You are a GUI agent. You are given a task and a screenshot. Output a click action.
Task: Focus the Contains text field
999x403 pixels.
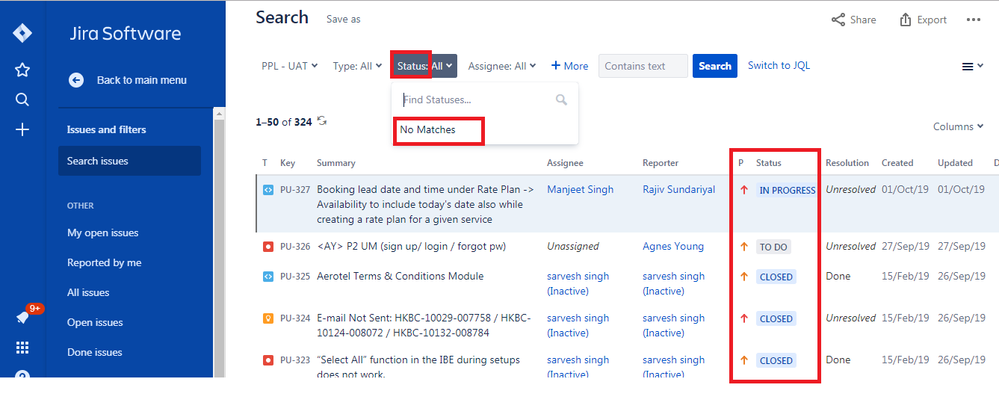point(643,66)
